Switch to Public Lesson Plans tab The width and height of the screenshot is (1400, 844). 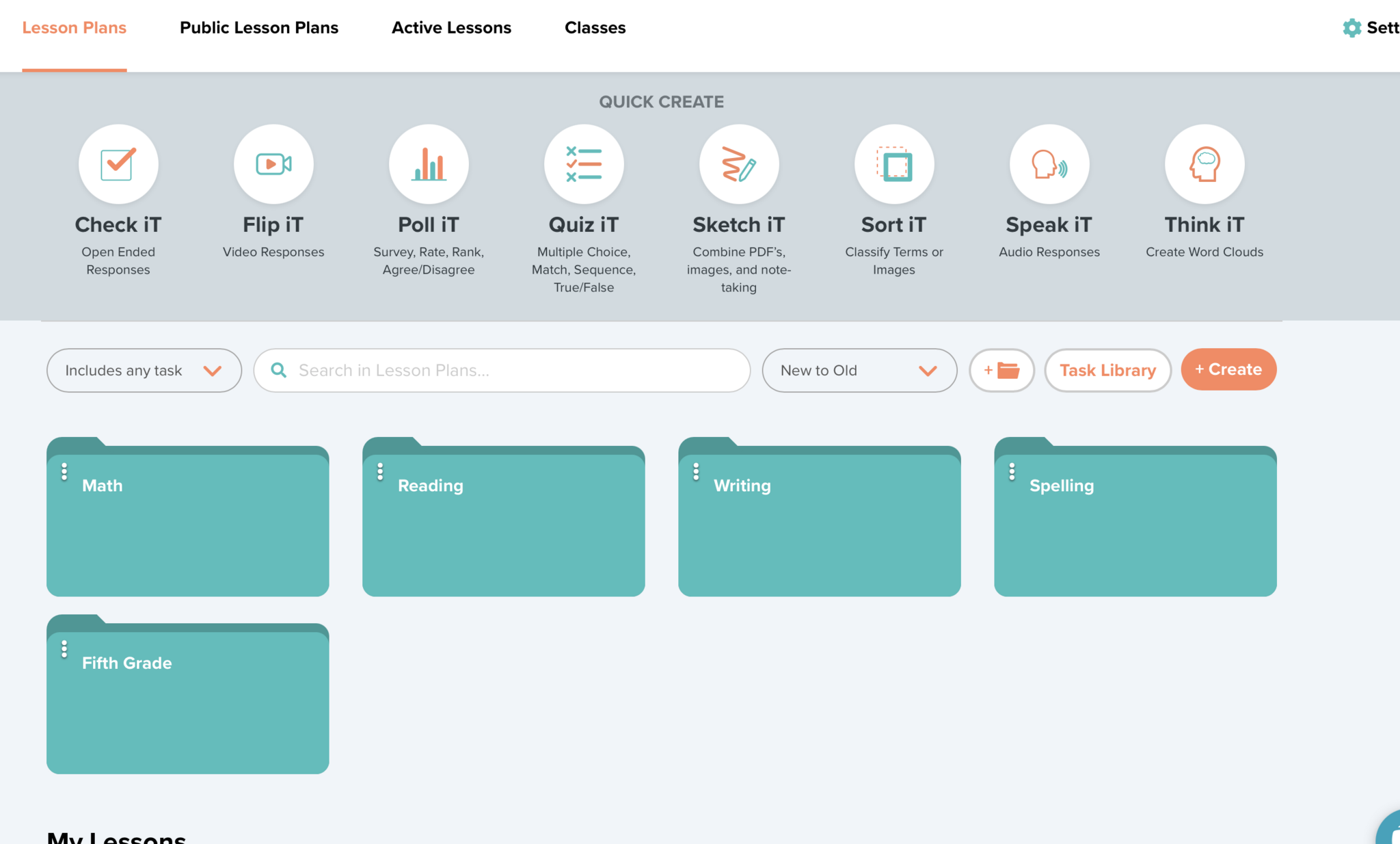click(259, 28)
